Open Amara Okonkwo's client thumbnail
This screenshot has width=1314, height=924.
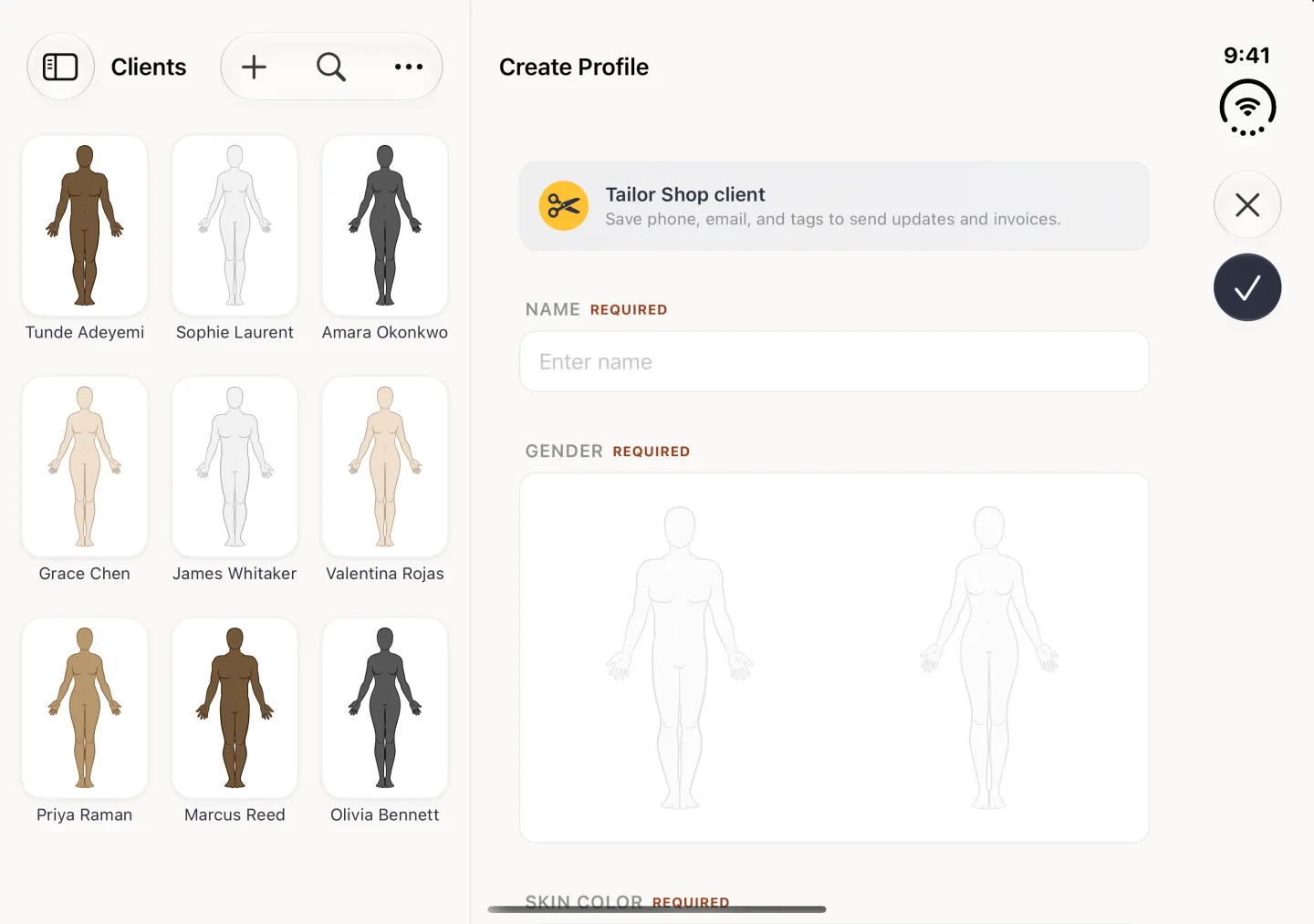pyautogui.click(x=385, y=225)
